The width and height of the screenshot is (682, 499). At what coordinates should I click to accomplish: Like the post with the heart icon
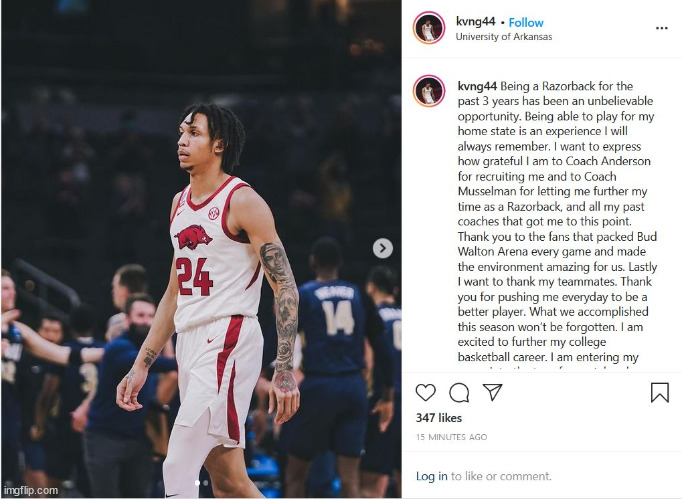coord(425,392)
